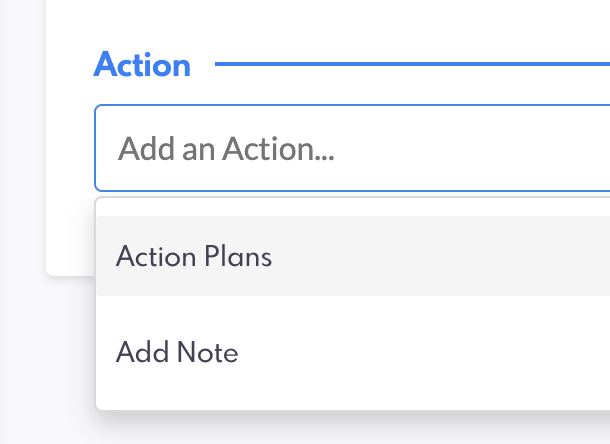Click the word "Action" above the input
Screen dimensions: 610x444
[x=142, y=66]
